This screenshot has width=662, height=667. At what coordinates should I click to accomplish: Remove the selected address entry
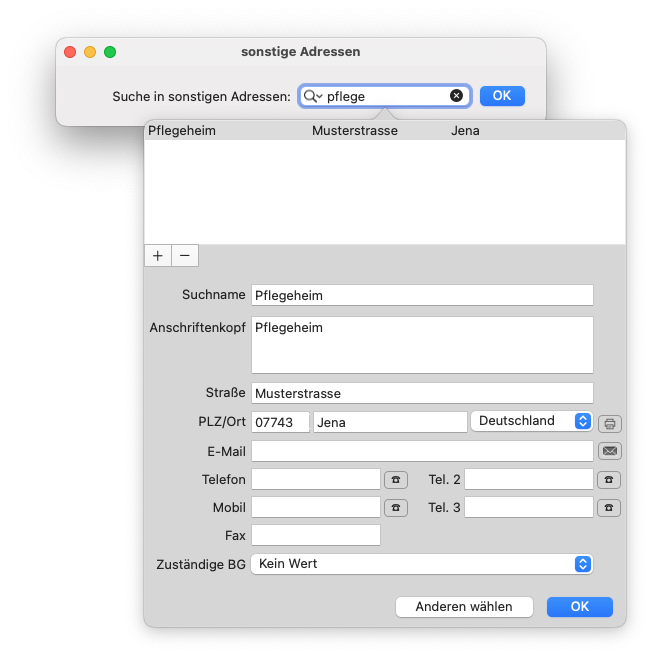pos(185,256)
